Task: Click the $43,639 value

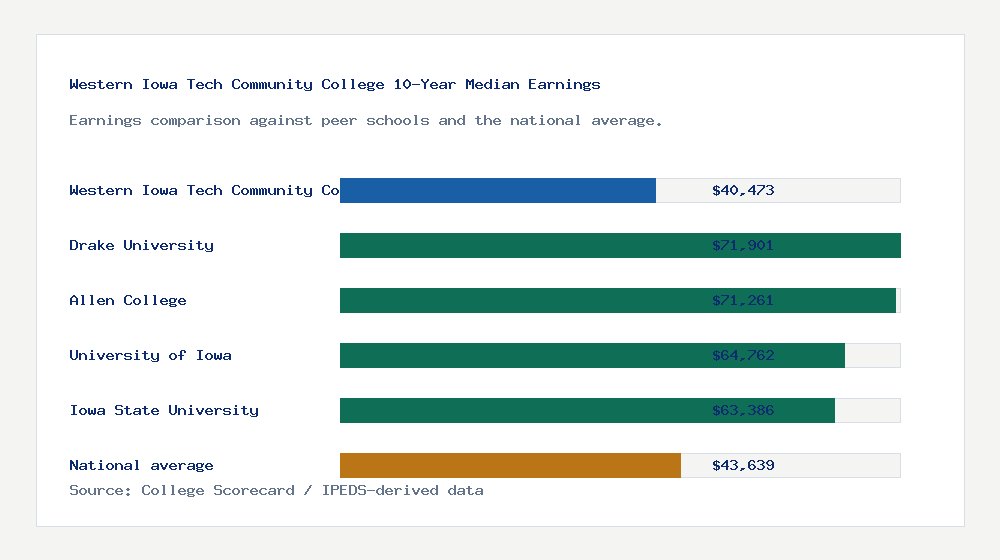Action: (x=743, y=466)
